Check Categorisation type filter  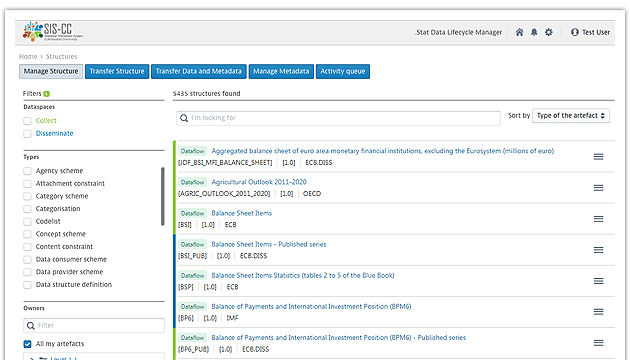point(27,209)
